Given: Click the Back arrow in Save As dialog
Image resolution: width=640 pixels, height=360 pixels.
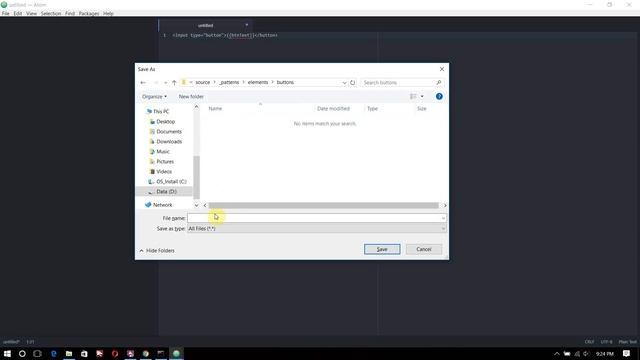Looking at the screenshot, I should 143,82.
